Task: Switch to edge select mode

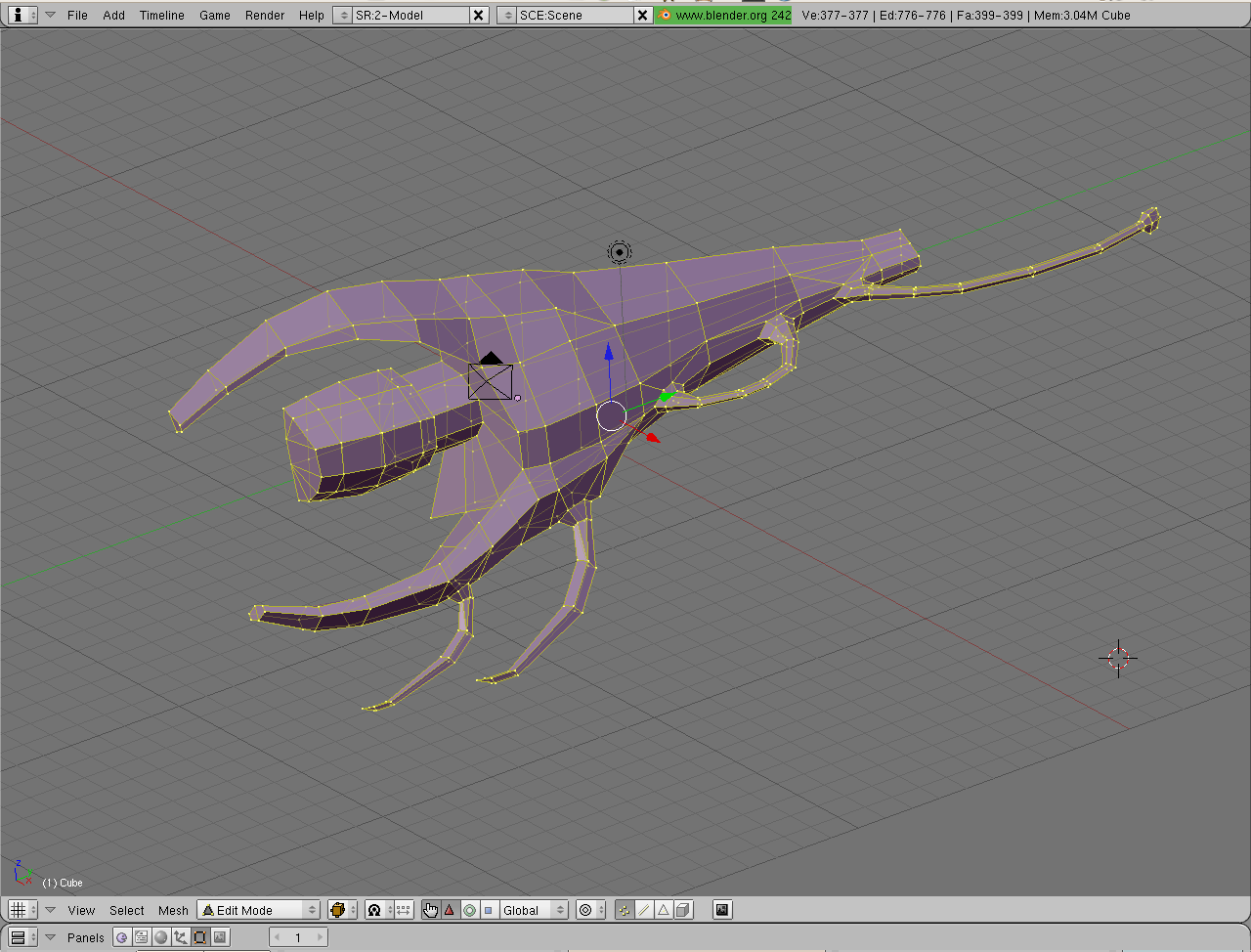Action: (644, 910)
